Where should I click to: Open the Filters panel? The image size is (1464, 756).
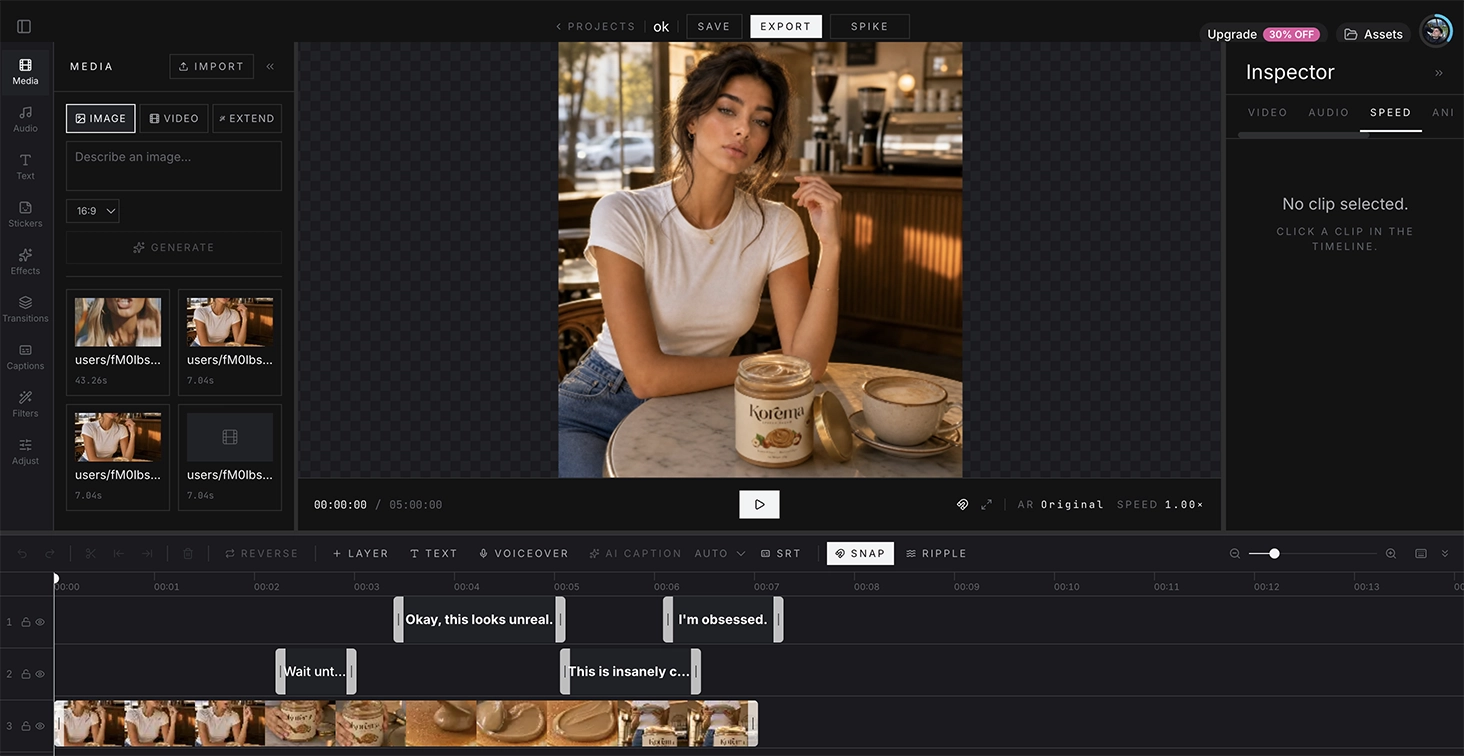[25, 404]
